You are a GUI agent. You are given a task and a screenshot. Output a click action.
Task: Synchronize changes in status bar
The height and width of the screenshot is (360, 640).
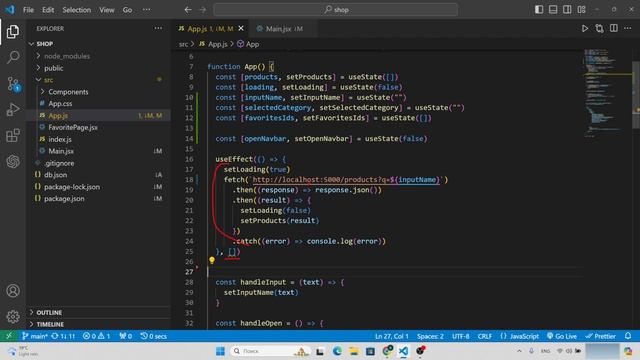pyautogui.click(x=63, y=336)
